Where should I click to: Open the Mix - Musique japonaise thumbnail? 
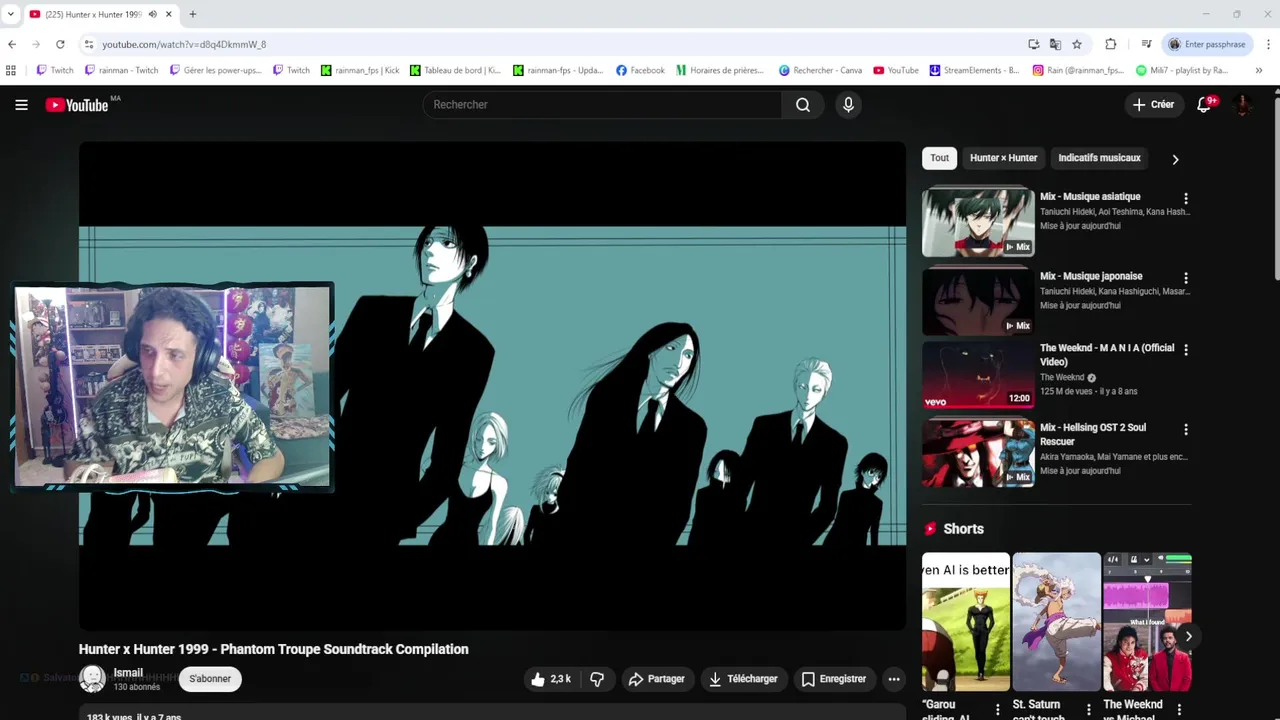click(x=978, y=300)
